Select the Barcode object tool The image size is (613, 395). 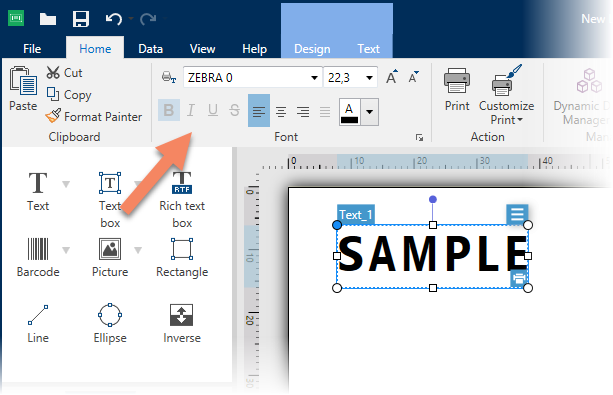(x=38, y=257)
